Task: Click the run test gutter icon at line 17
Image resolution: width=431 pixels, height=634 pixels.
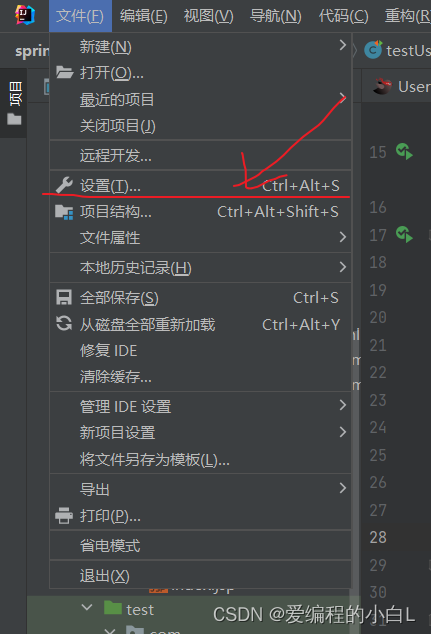Action: click(x=404, y=235)
